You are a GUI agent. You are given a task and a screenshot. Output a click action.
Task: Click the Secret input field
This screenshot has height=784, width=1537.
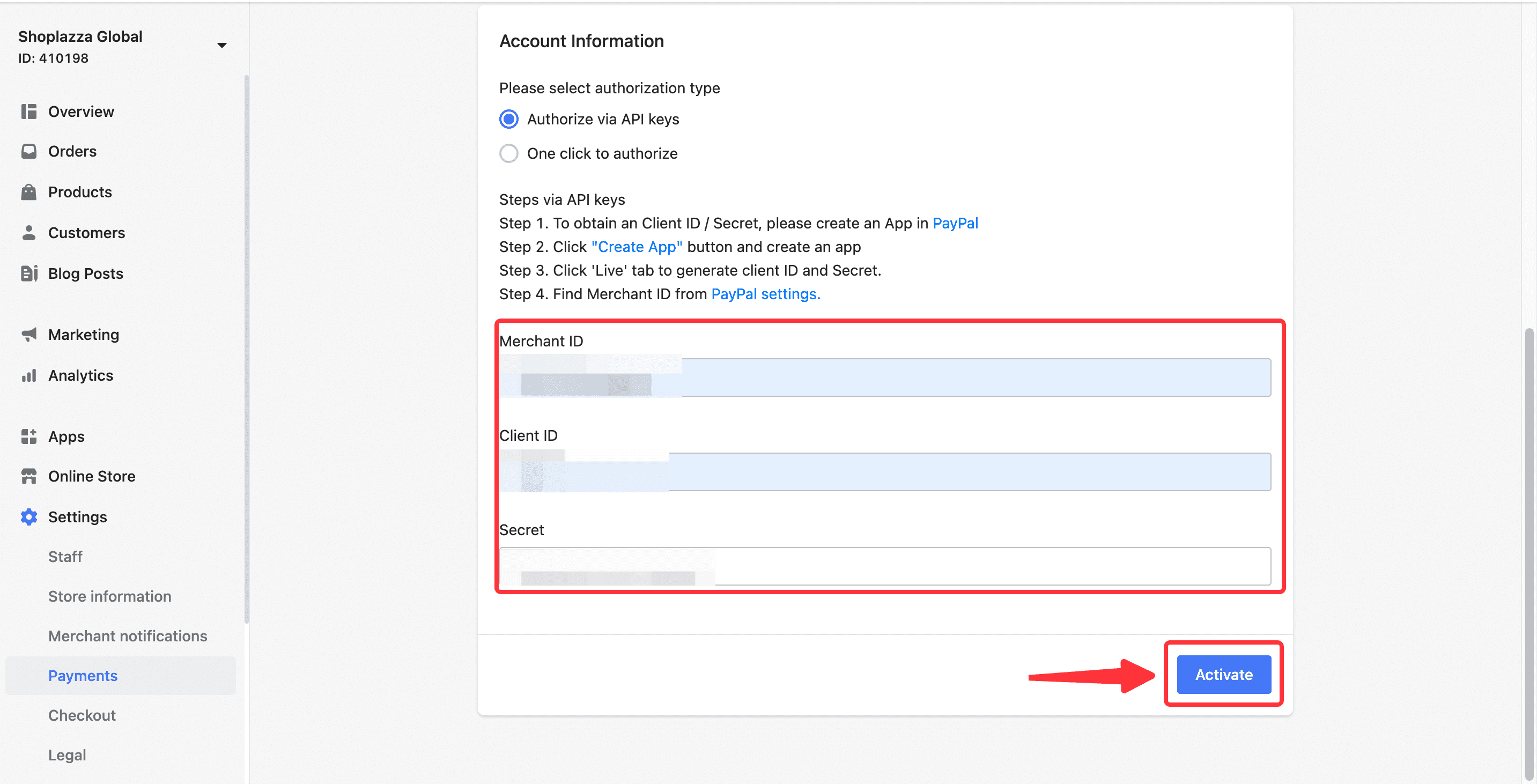[885, 566]
